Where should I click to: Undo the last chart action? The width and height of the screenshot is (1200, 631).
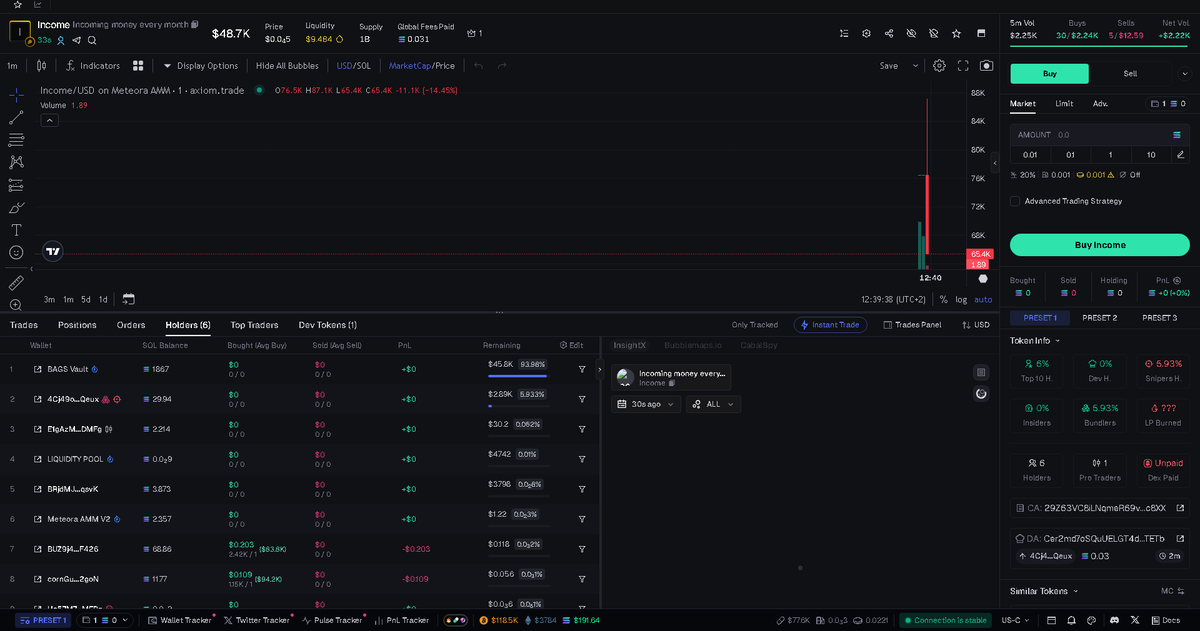[x=478, y=66]
